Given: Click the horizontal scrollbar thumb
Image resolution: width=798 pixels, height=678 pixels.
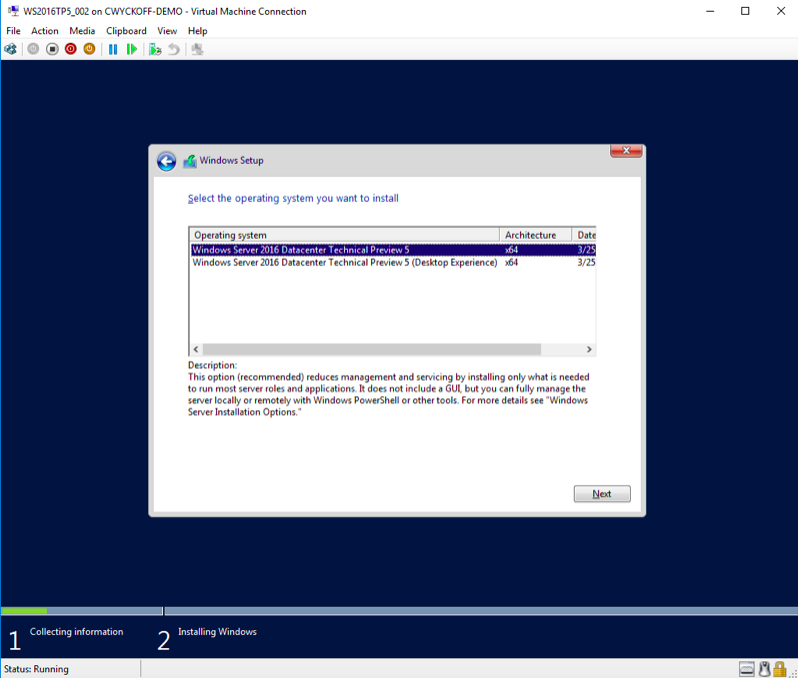Looking at the screenshot, I should click(x=372, y=349).
